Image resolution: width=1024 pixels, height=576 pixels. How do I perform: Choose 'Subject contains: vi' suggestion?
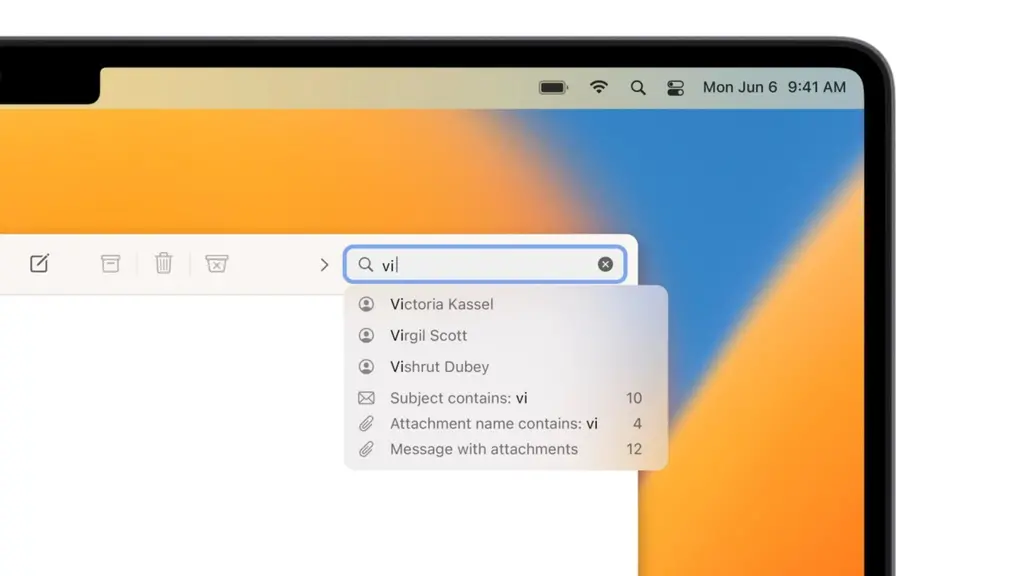point(505,398)
